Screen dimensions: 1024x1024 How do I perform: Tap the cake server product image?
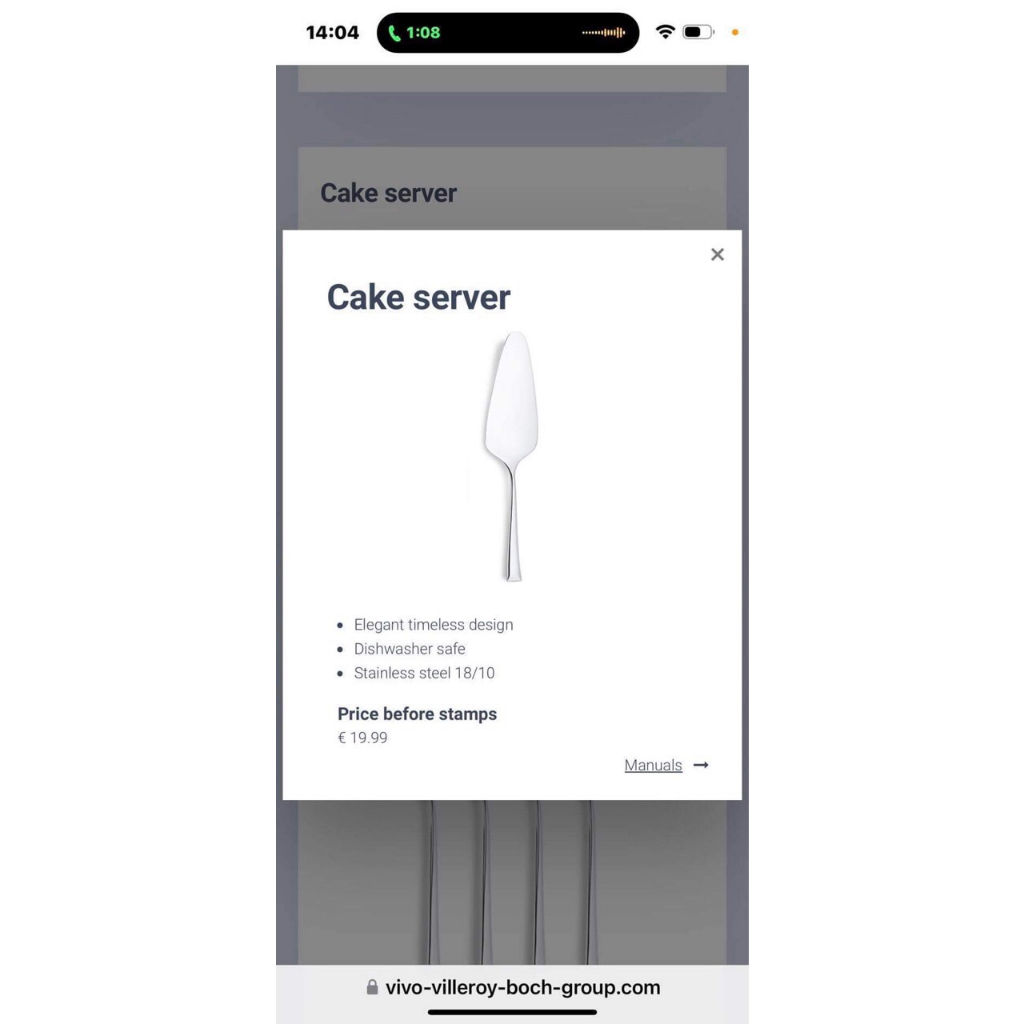click(x=512, y=456)
